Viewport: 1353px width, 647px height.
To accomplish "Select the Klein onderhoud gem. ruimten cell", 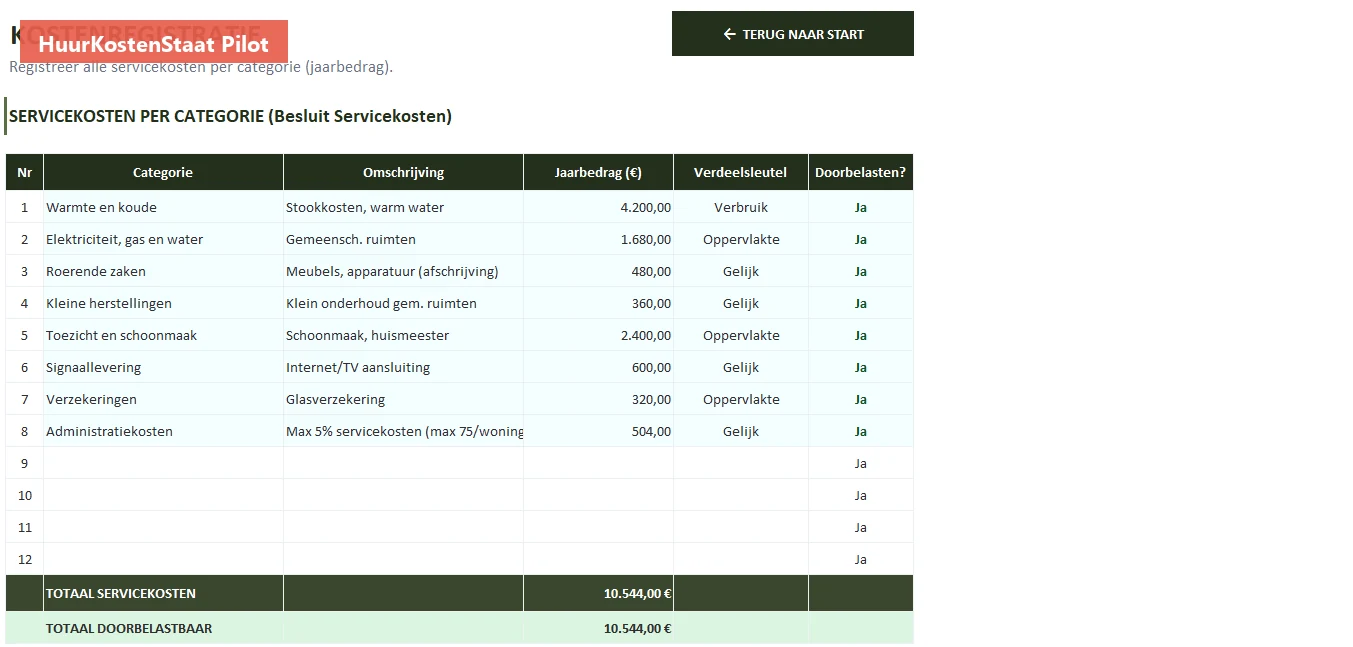I will click(403, 303).
